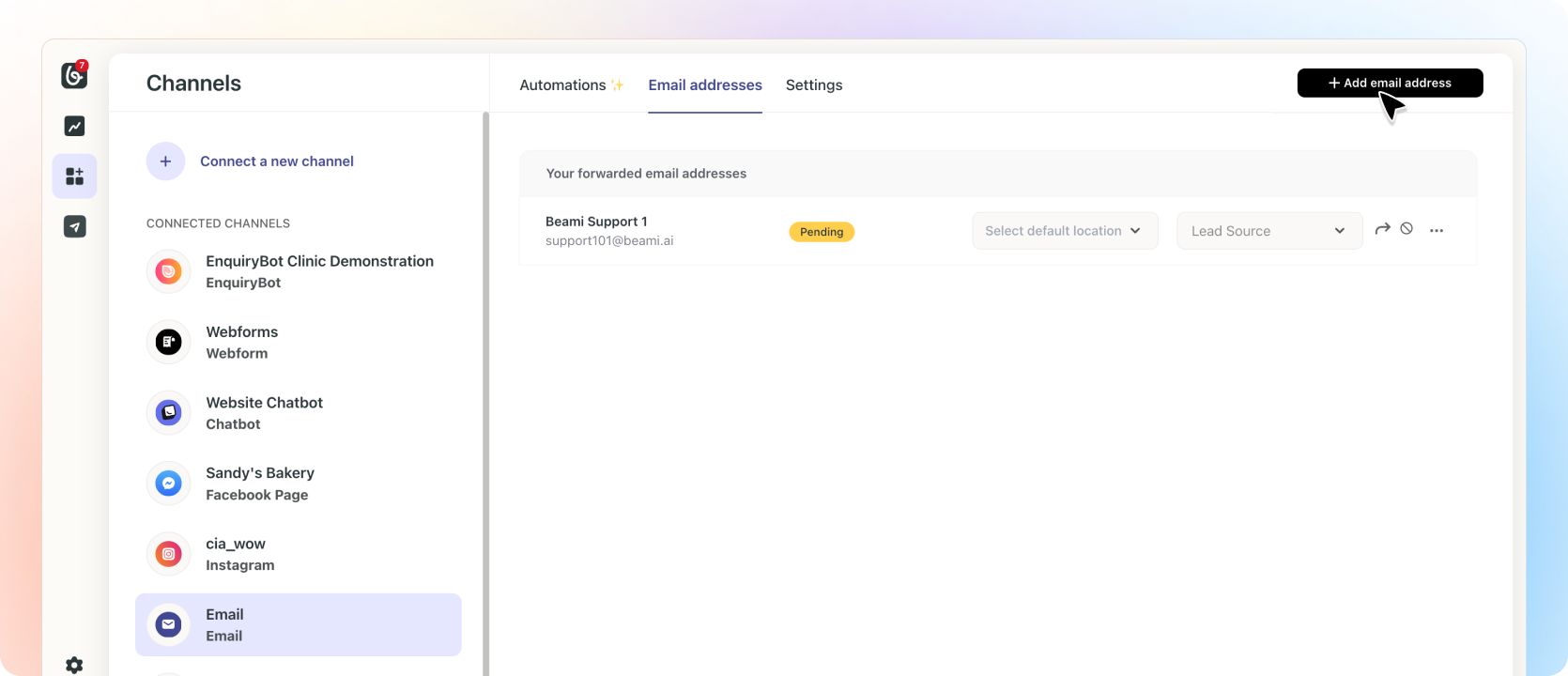Screen dimensions: 1568x676
Task: Select the Website Chatbot channel name
Action: click(x=265, y=403)
